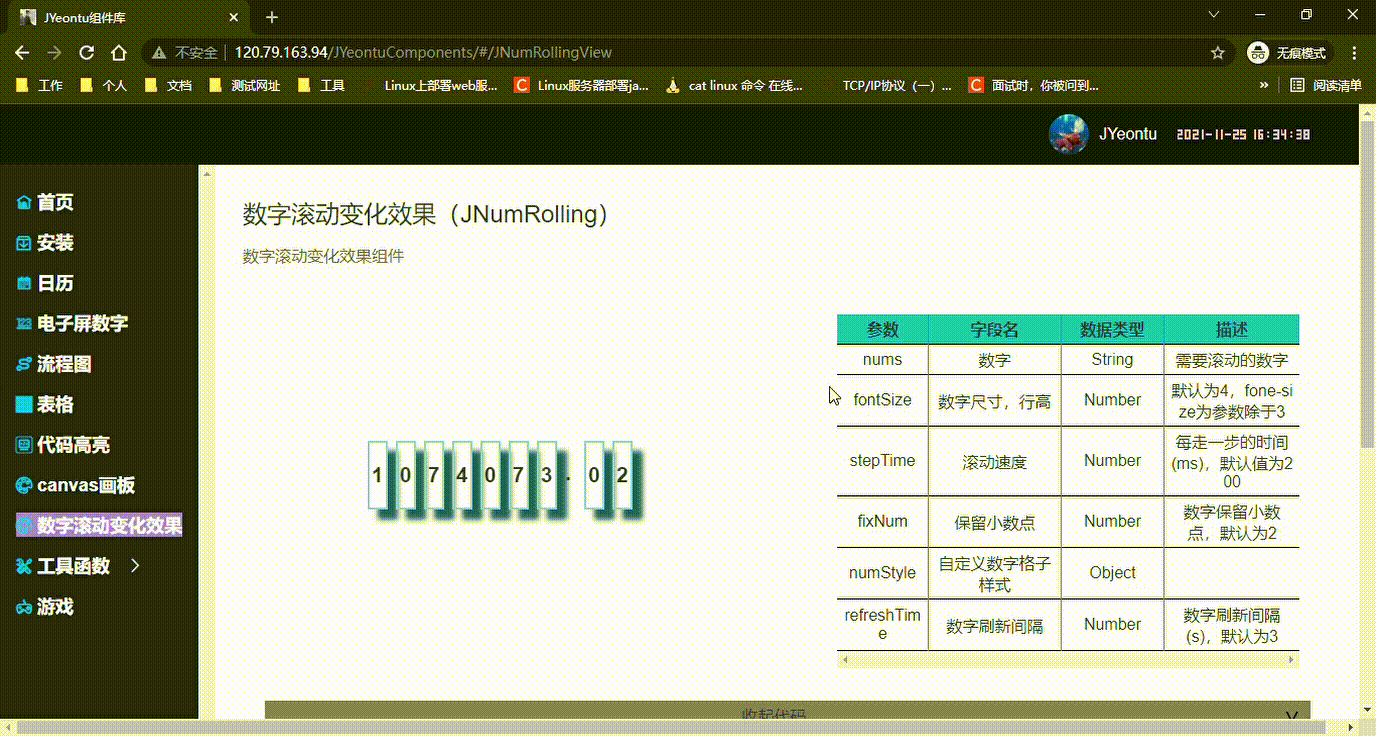Screen dimensions: 1376x736
Task: Open the 游戏 games icon
Action: pyautogui.click(x=23, y=606)
